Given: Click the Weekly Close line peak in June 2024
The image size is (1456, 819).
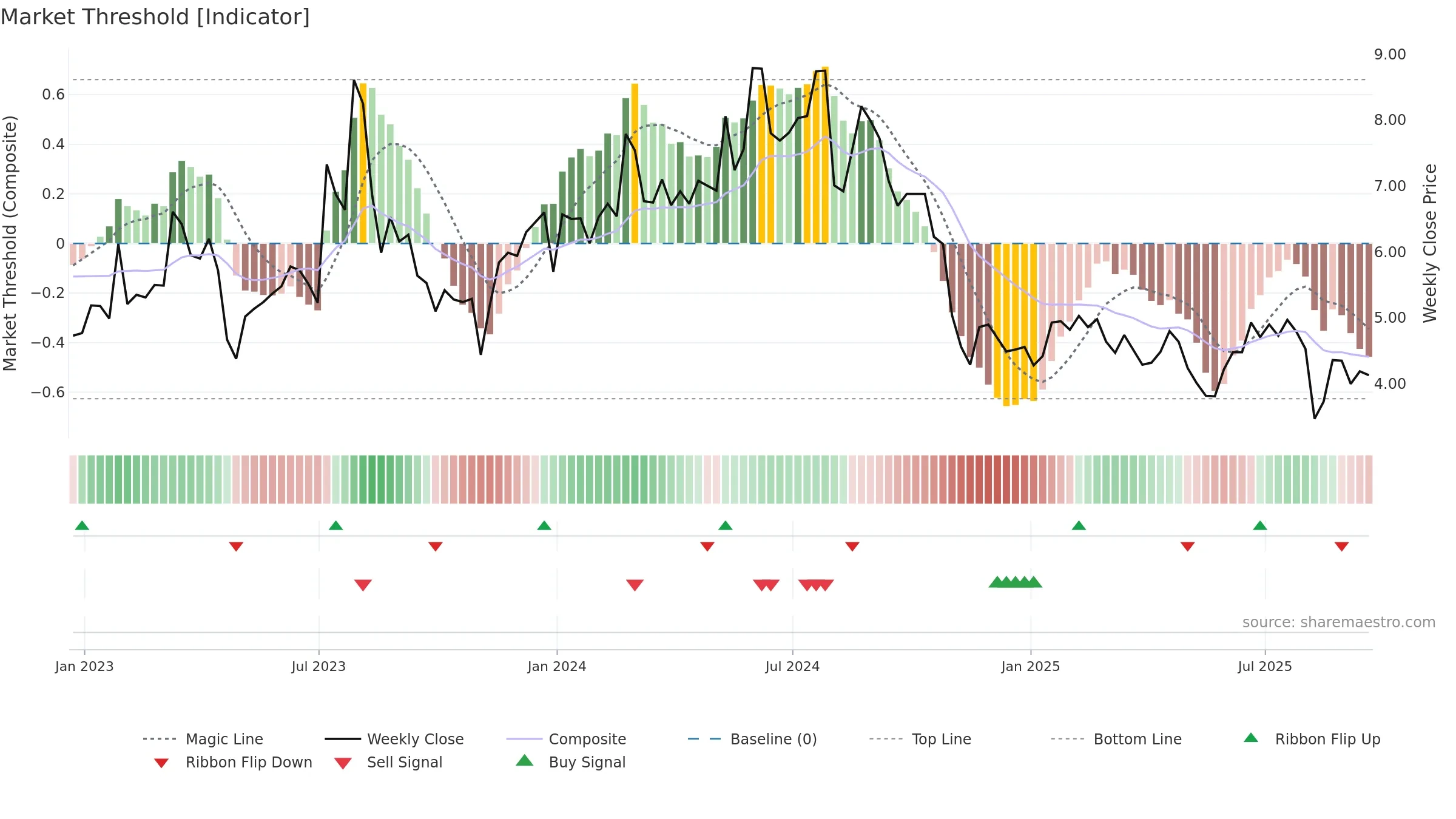Looking at the screenshot, I should tap(757, 68).
